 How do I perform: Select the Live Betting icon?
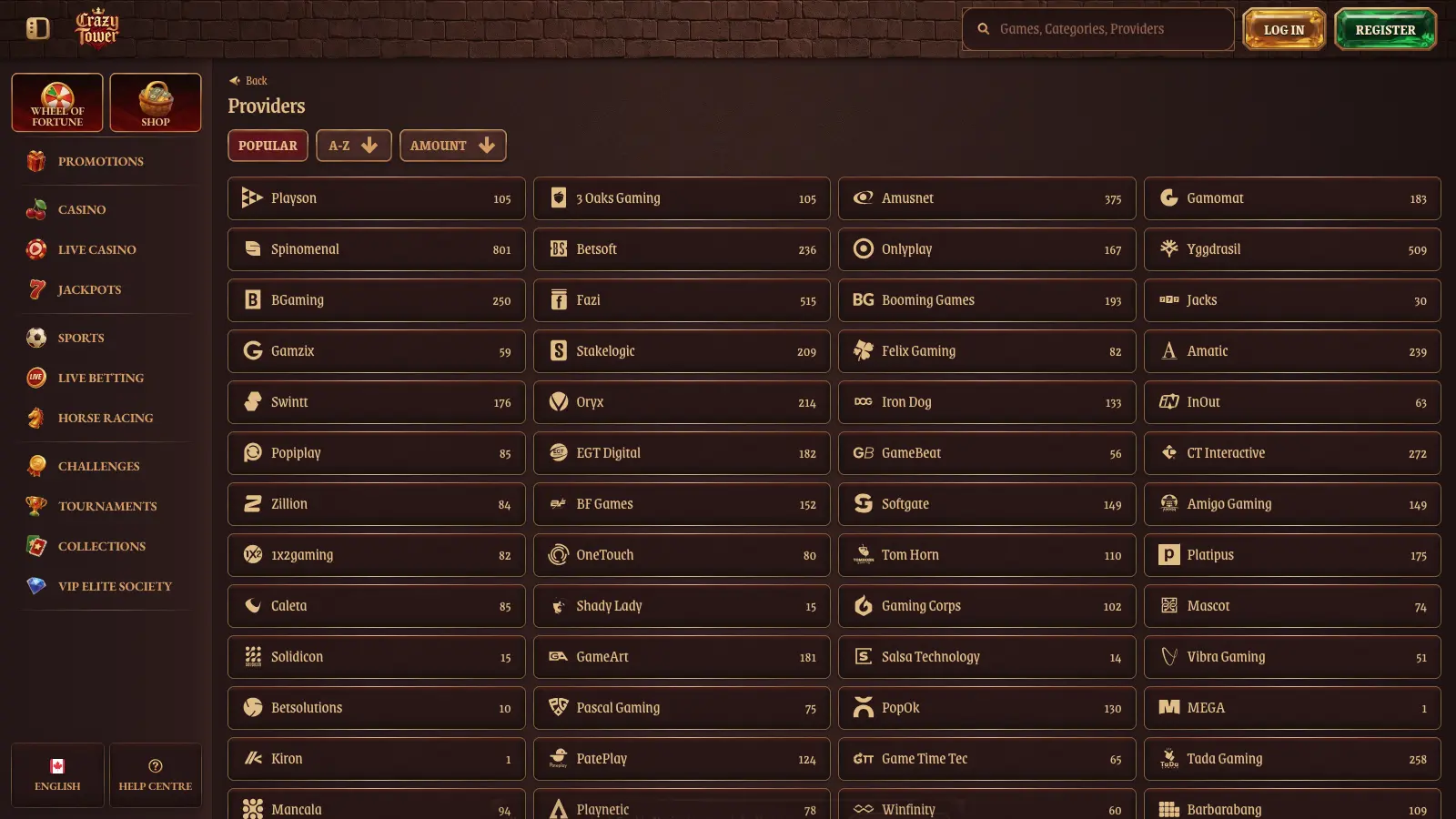[36, 378]
